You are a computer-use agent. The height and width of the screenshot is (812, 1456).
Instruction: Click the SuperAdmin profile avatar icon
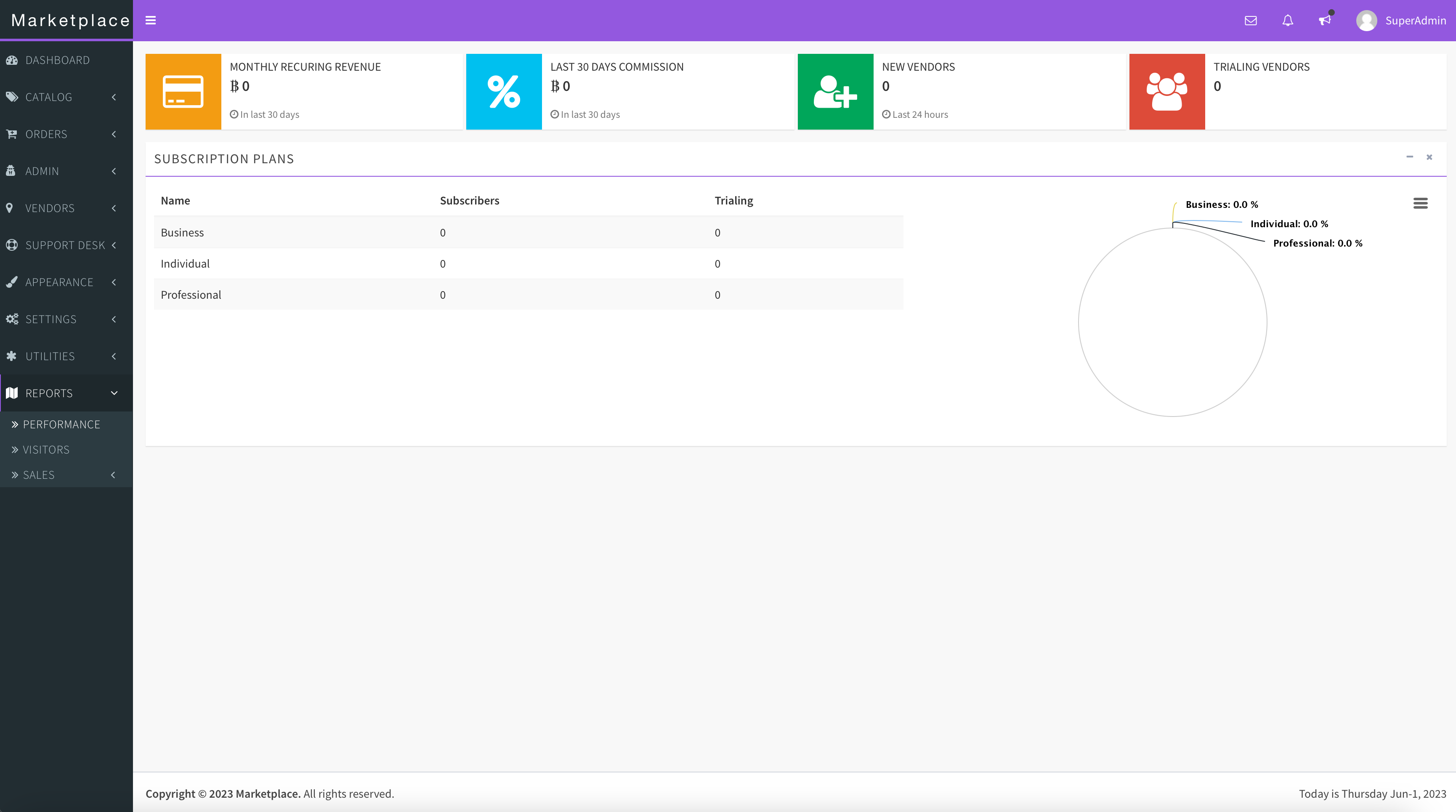point(1367,20)
